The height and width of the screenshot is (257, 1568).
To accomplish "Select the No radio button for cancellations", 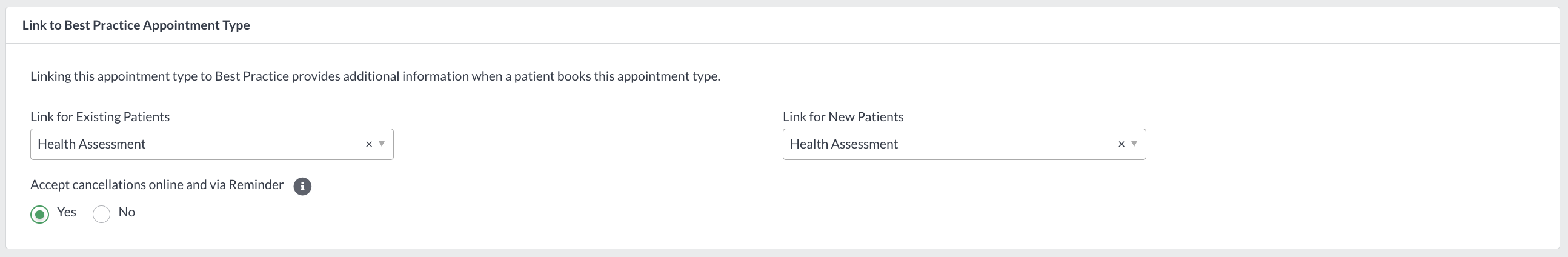I will [x=102, y=215].
